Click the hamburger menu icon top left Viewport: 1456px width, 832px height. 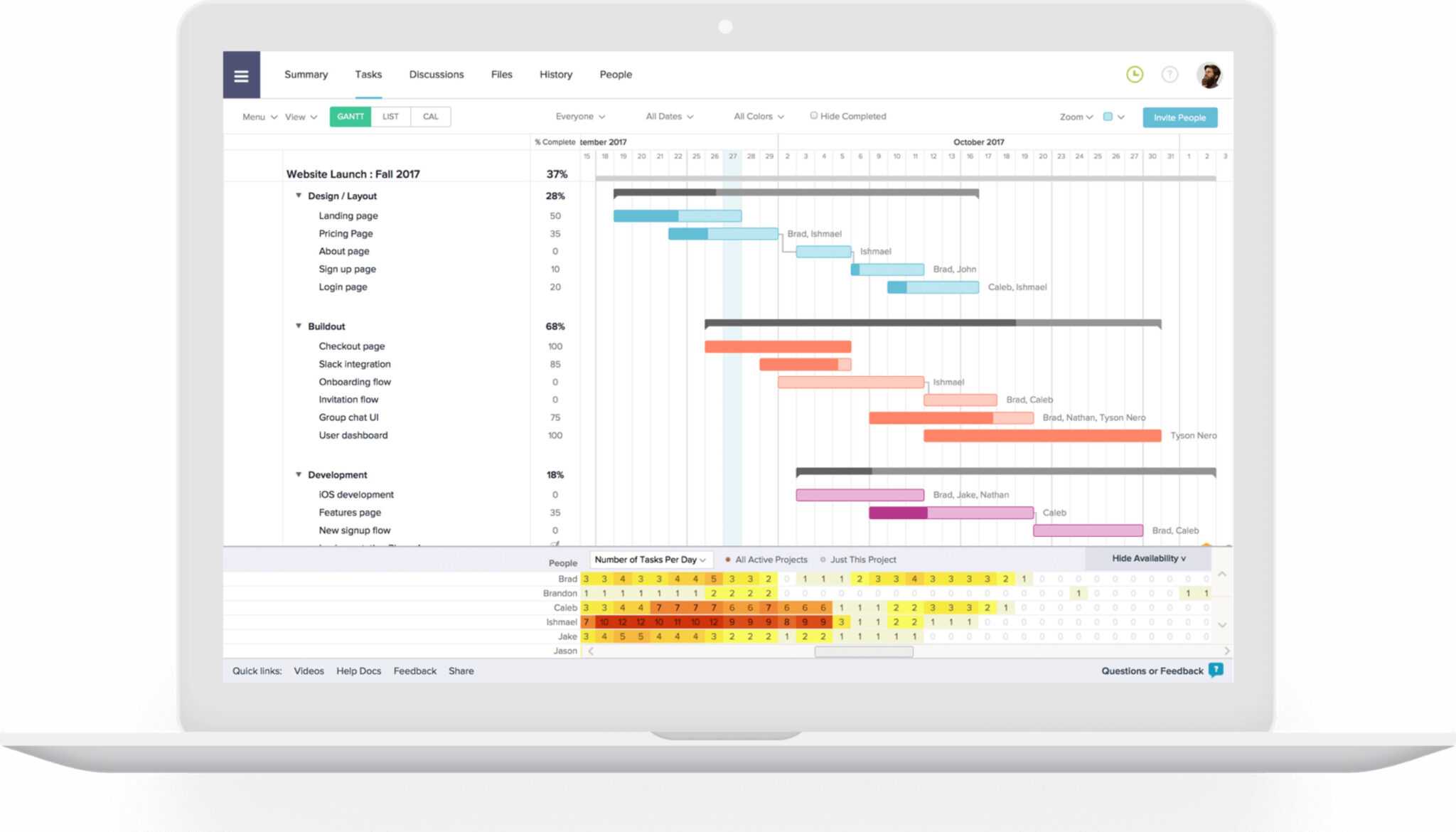[x=240, y=74]
